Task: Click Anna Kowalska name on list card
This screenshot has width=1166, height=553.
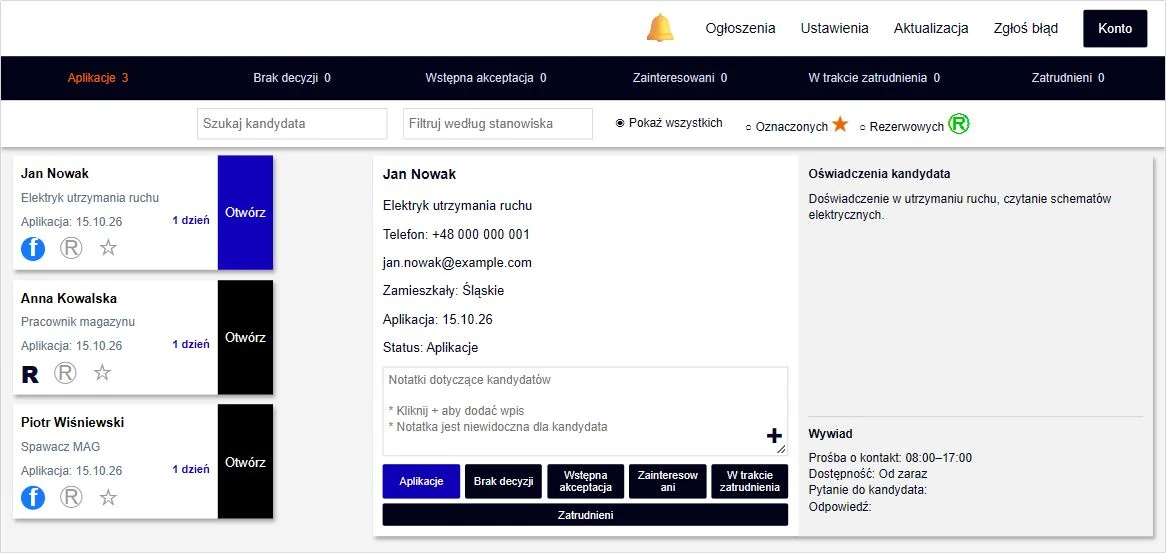Action: [69, 298]
